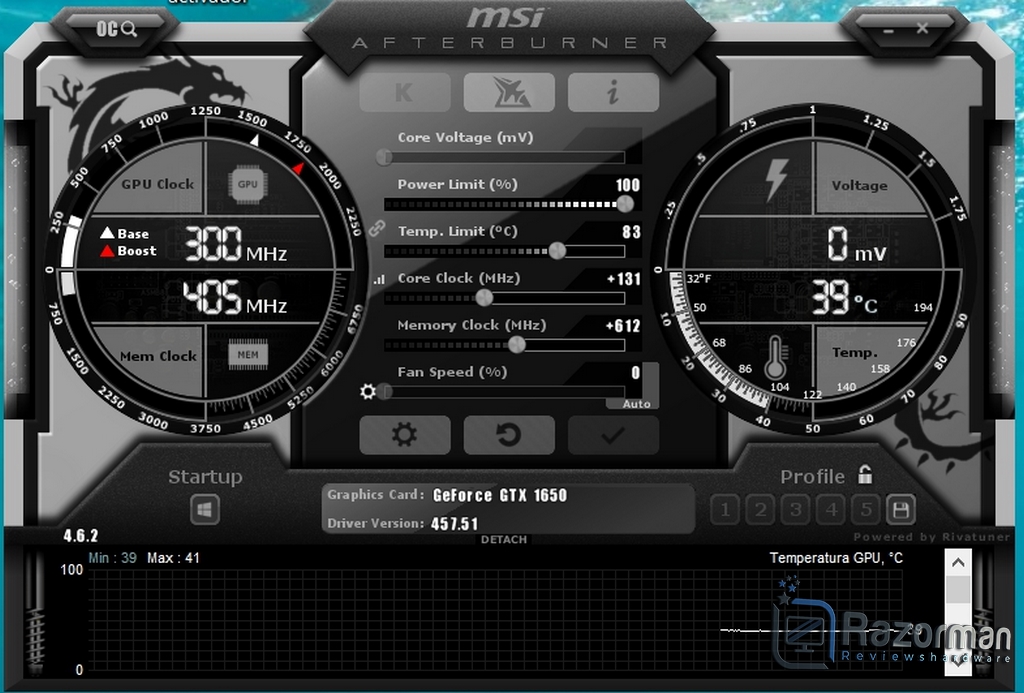Select profile slot 2

[760, 509]
